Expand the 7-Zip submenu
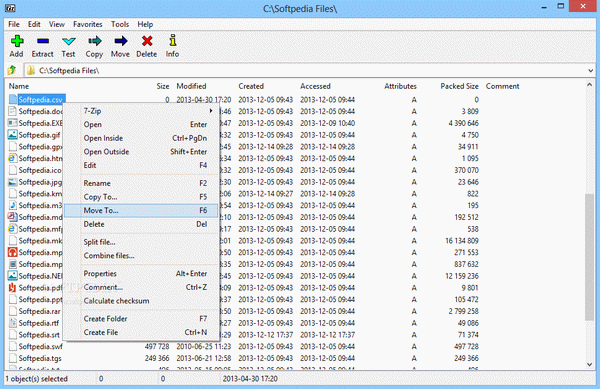The image size is (600, 389). pyautogui.click(x=141, y=111)
